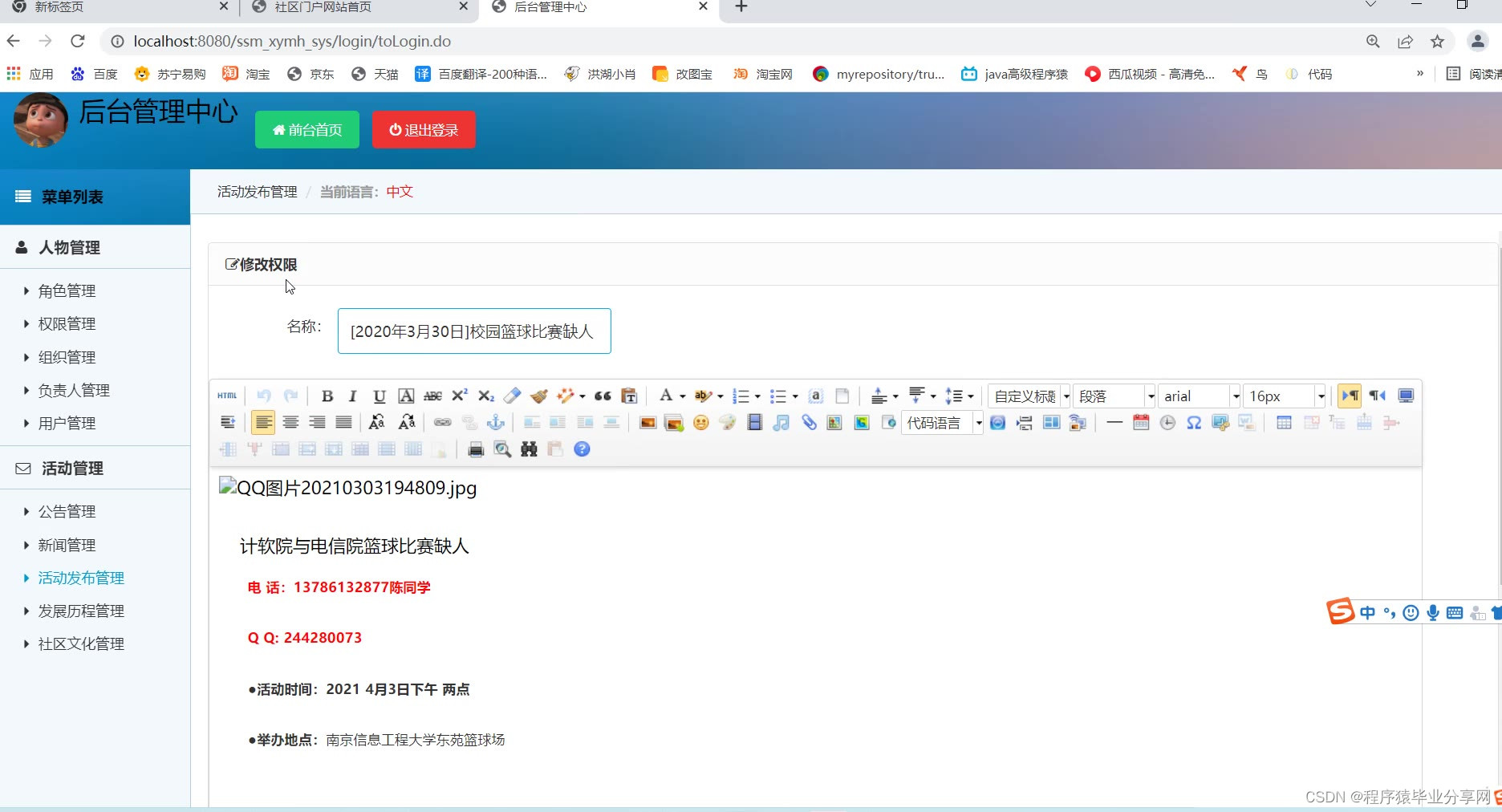The image size is (1502, 812).
Task: Insert music with the note icon
Action: [x=781, y=422]
